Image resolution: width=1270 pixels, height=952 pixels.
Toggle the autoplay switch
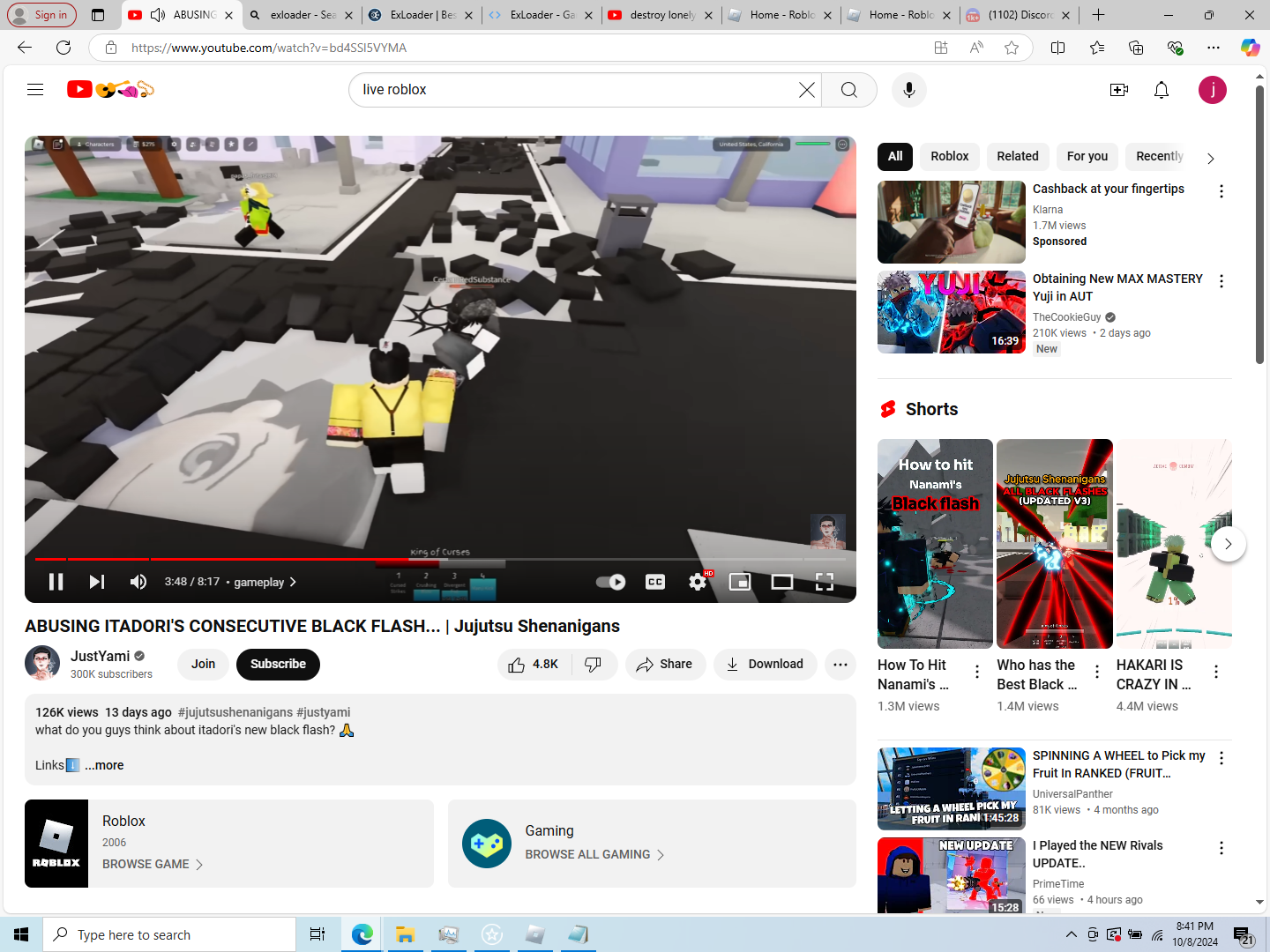pyautogui.click(x=610, y=582)
